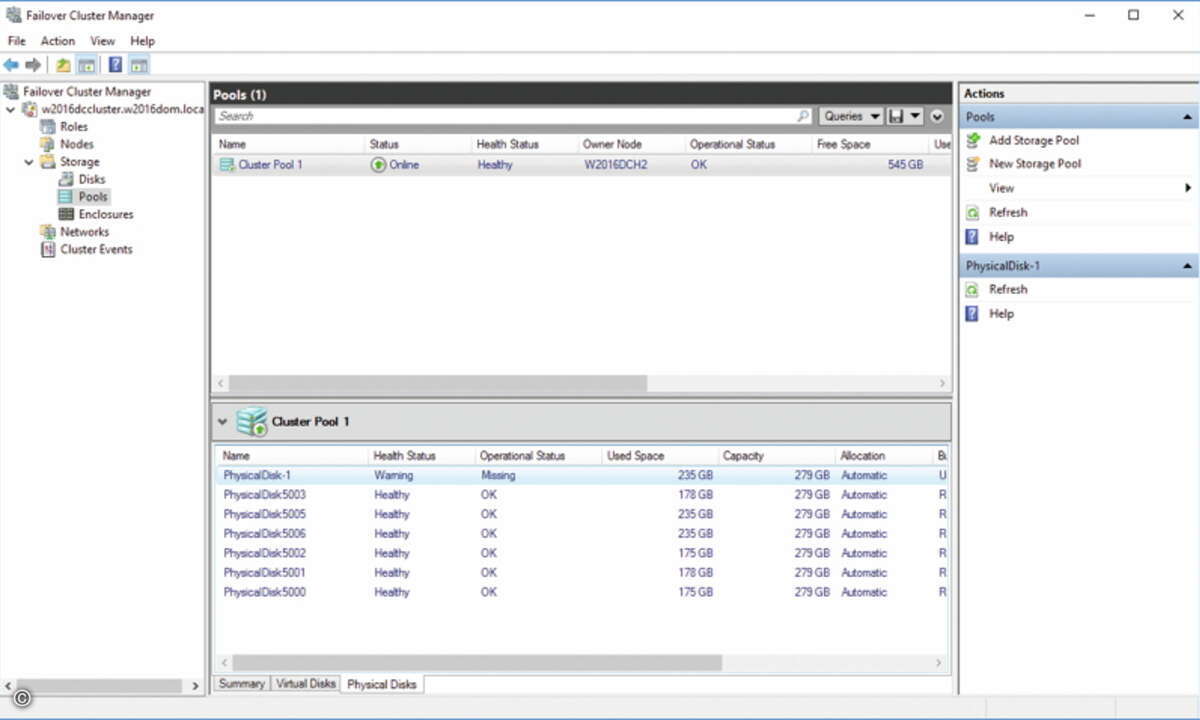Click the Enclosures icon under Storage
Image resolution: width=1200 pixels, height=720 pixels.
66,214
